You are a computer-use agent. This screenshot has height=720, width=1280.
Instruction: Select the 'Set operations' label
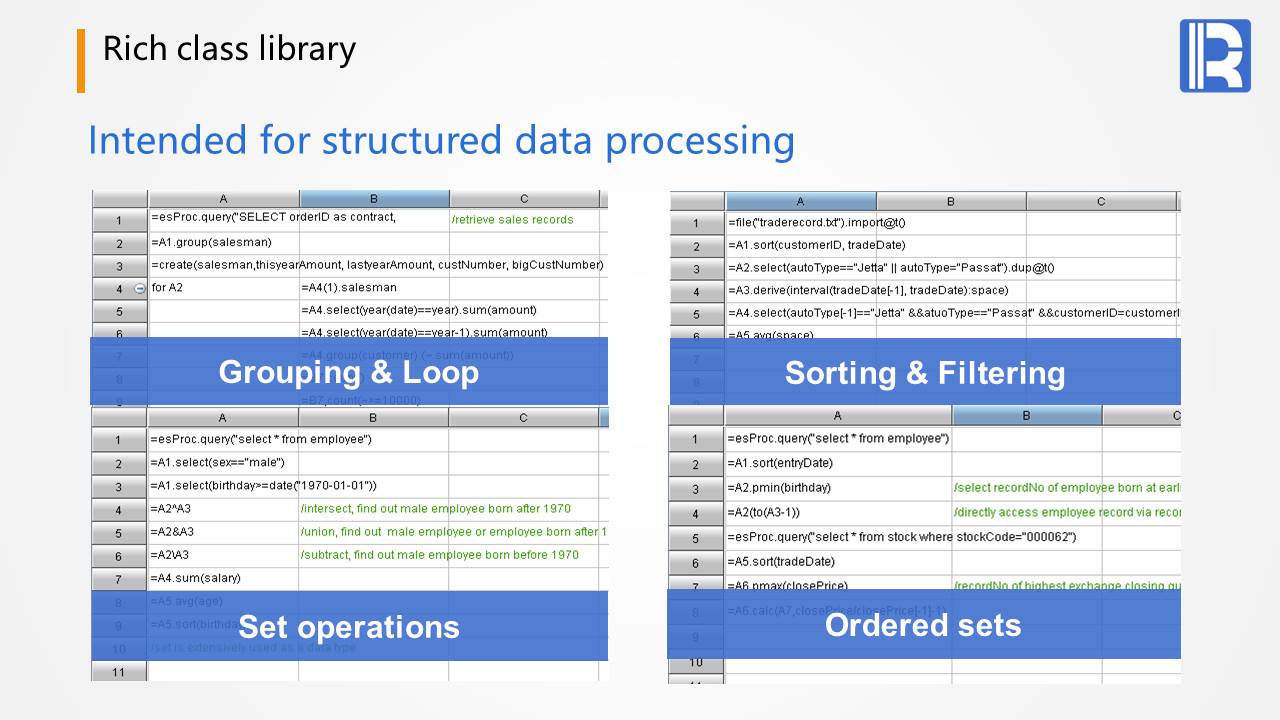click(349, 626)
